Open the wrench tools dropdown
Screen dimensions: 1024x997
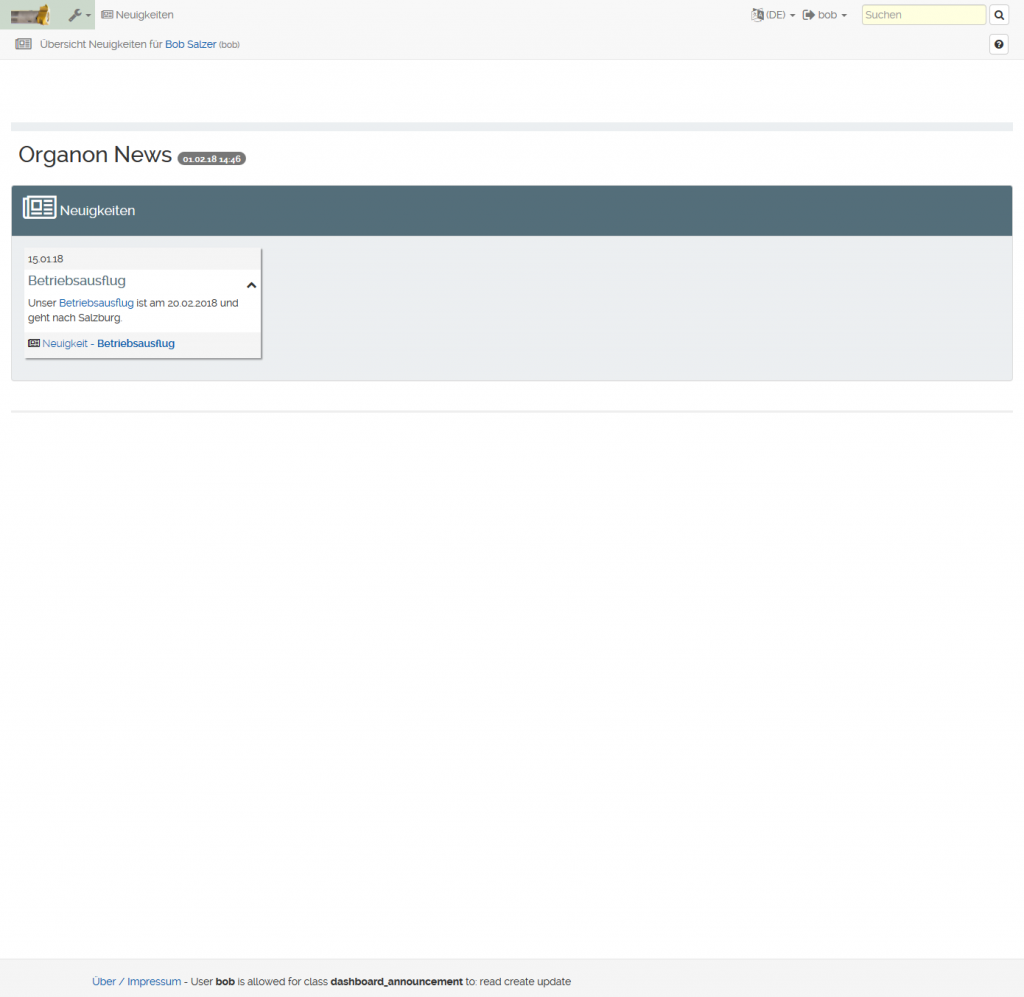tap(80, 15)
